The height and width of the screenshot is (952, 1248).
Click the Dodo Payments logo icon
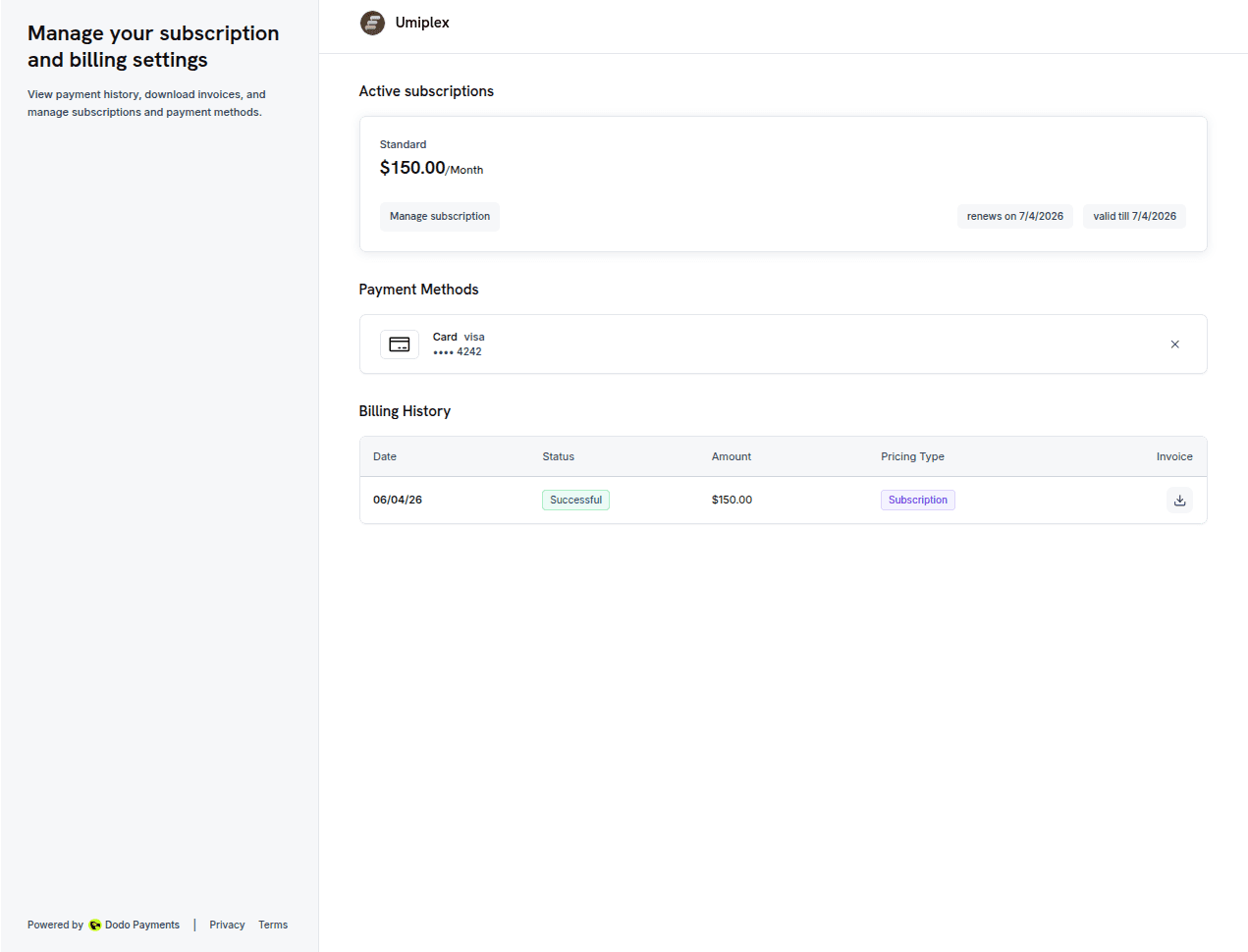95,925
